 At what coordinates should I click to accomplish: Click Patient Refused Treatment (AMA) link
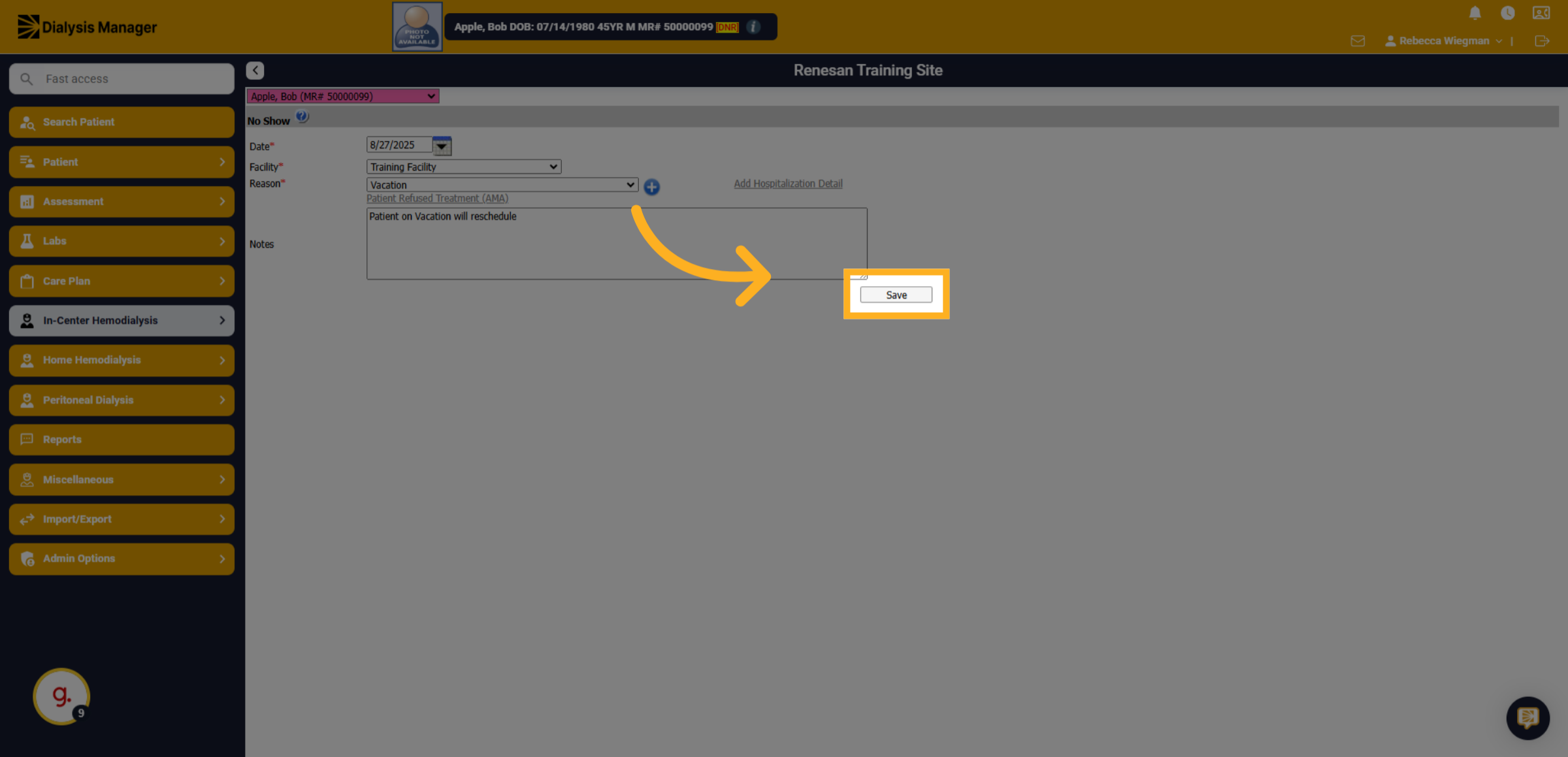(437, 199)
